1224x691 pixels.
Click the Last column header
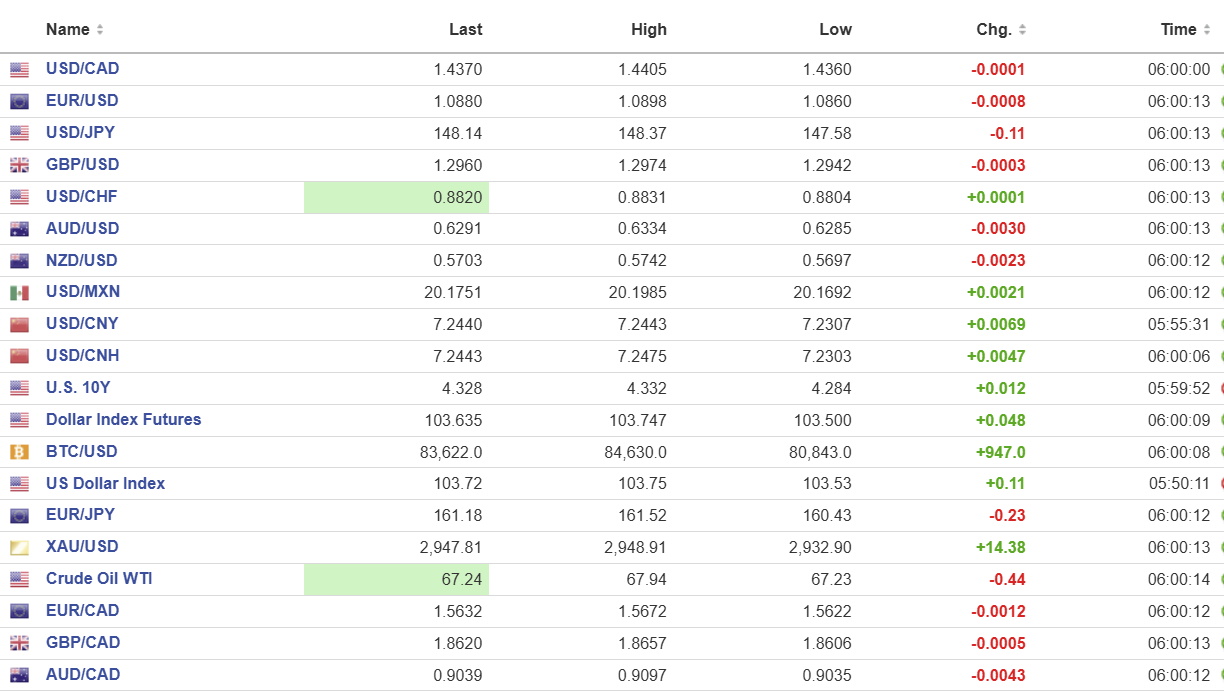[x=465, y=30]
